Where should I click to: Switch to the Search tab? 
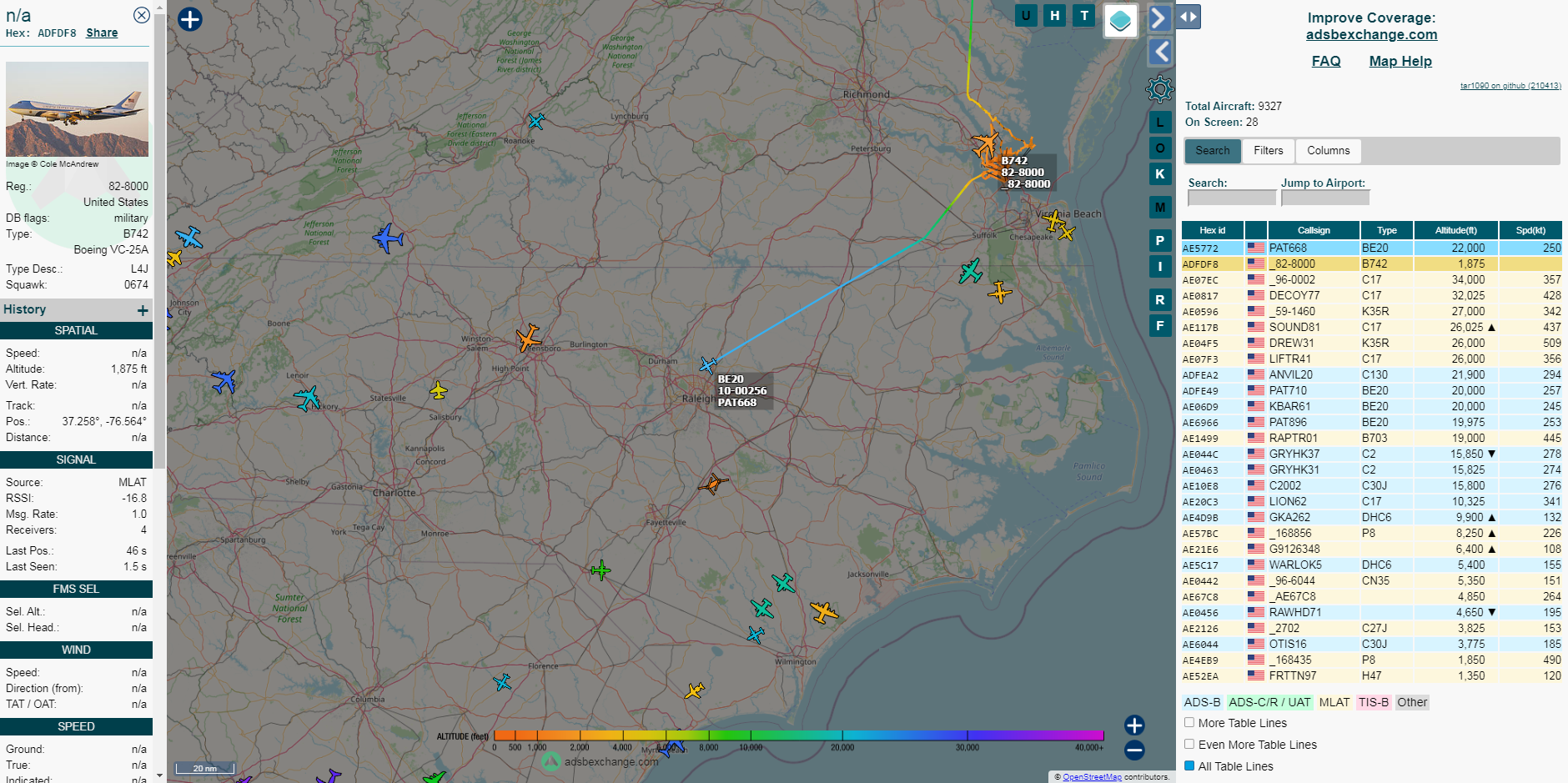click(x=1213, y=150)
